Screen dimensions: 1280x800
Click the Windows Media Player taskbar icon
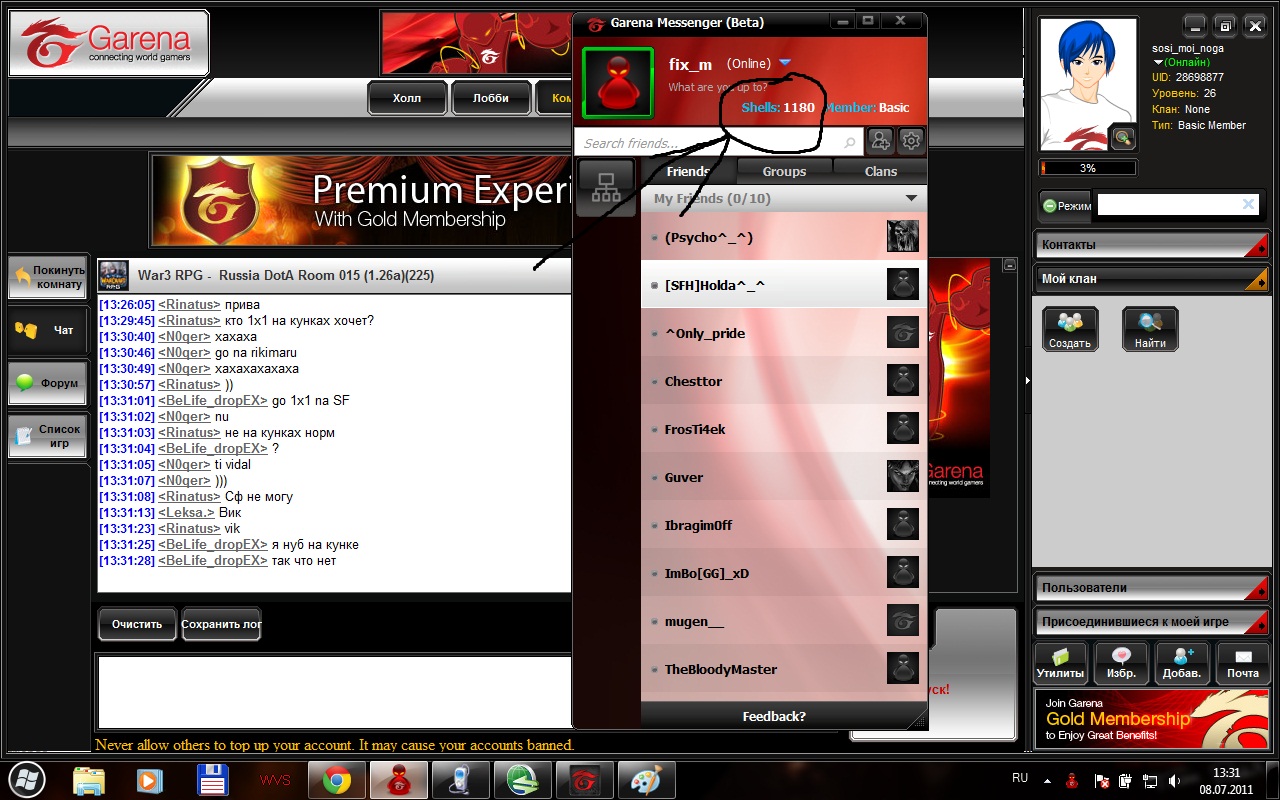[x=149, y=779]
